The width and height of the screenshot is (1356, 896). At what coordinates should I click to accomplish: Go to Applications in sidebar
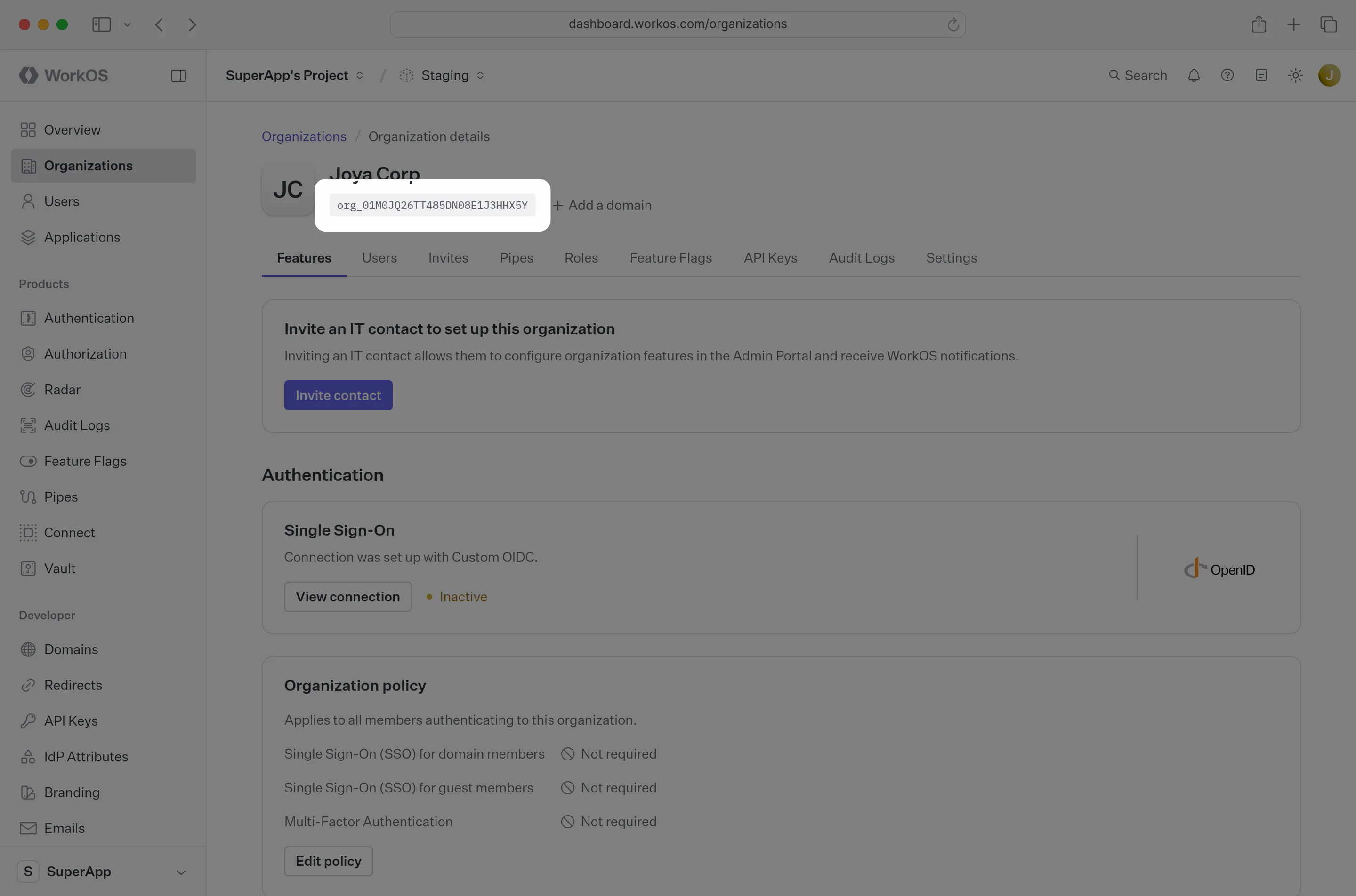point(104,237)
